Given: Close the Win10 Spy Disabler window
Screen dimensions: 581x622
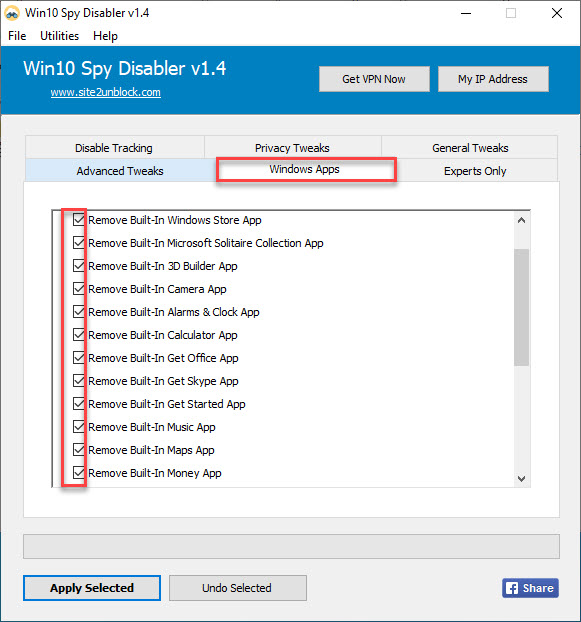Looking at the screenshot, I should point(557,13).
